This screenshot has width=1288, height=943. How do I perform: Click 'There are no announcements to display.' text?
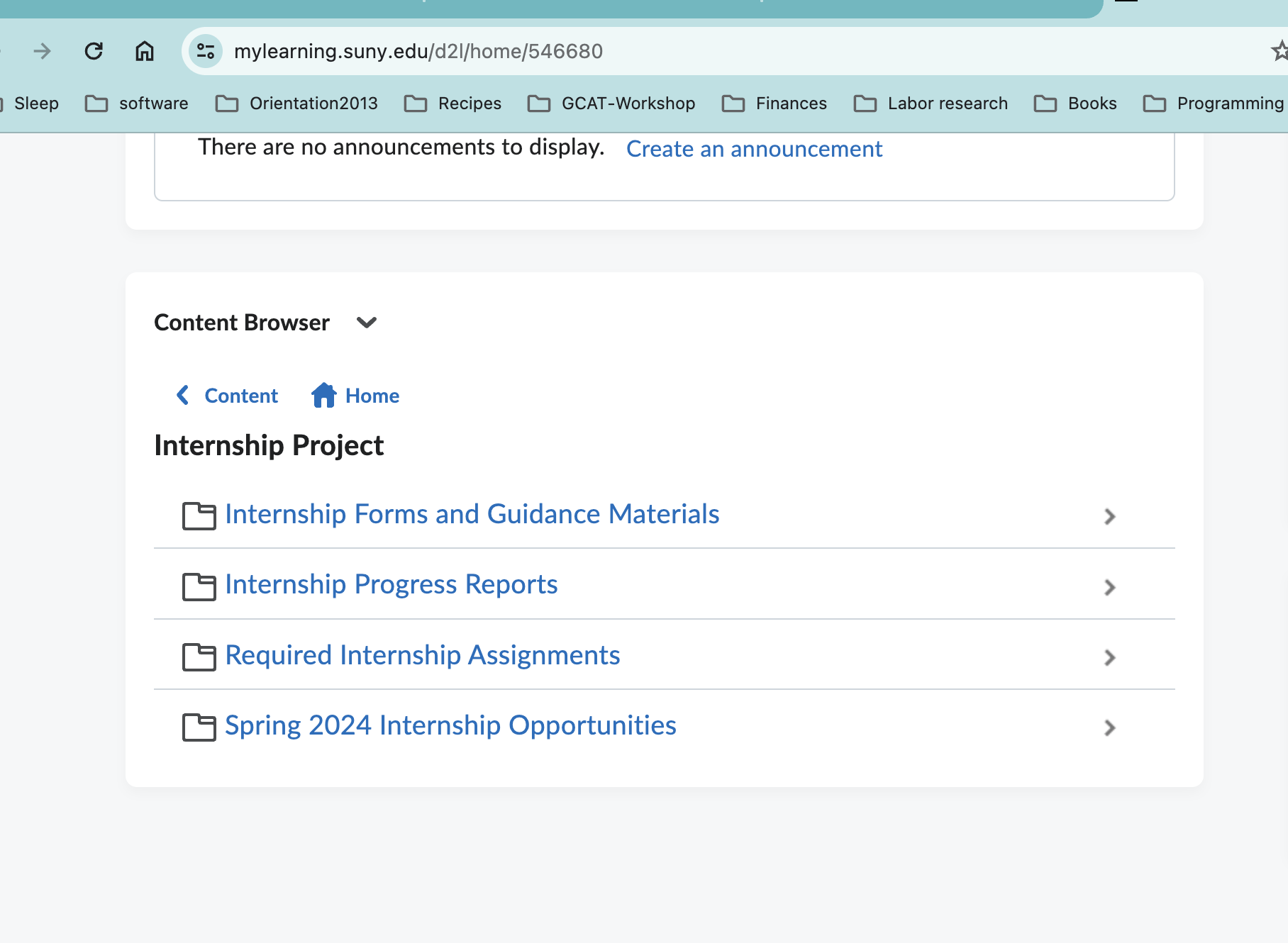[401, 147]
